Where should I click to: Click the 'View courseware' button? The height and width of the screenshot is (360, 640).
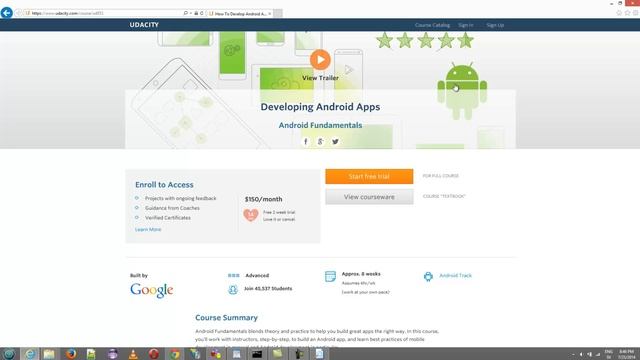tap(369, 197)
